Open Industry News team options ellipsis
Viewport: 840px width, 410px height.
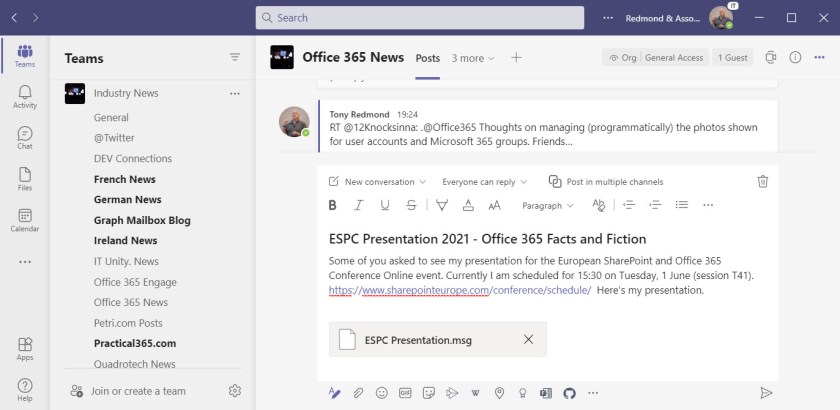pyautogui.click(x=235, y=93)
